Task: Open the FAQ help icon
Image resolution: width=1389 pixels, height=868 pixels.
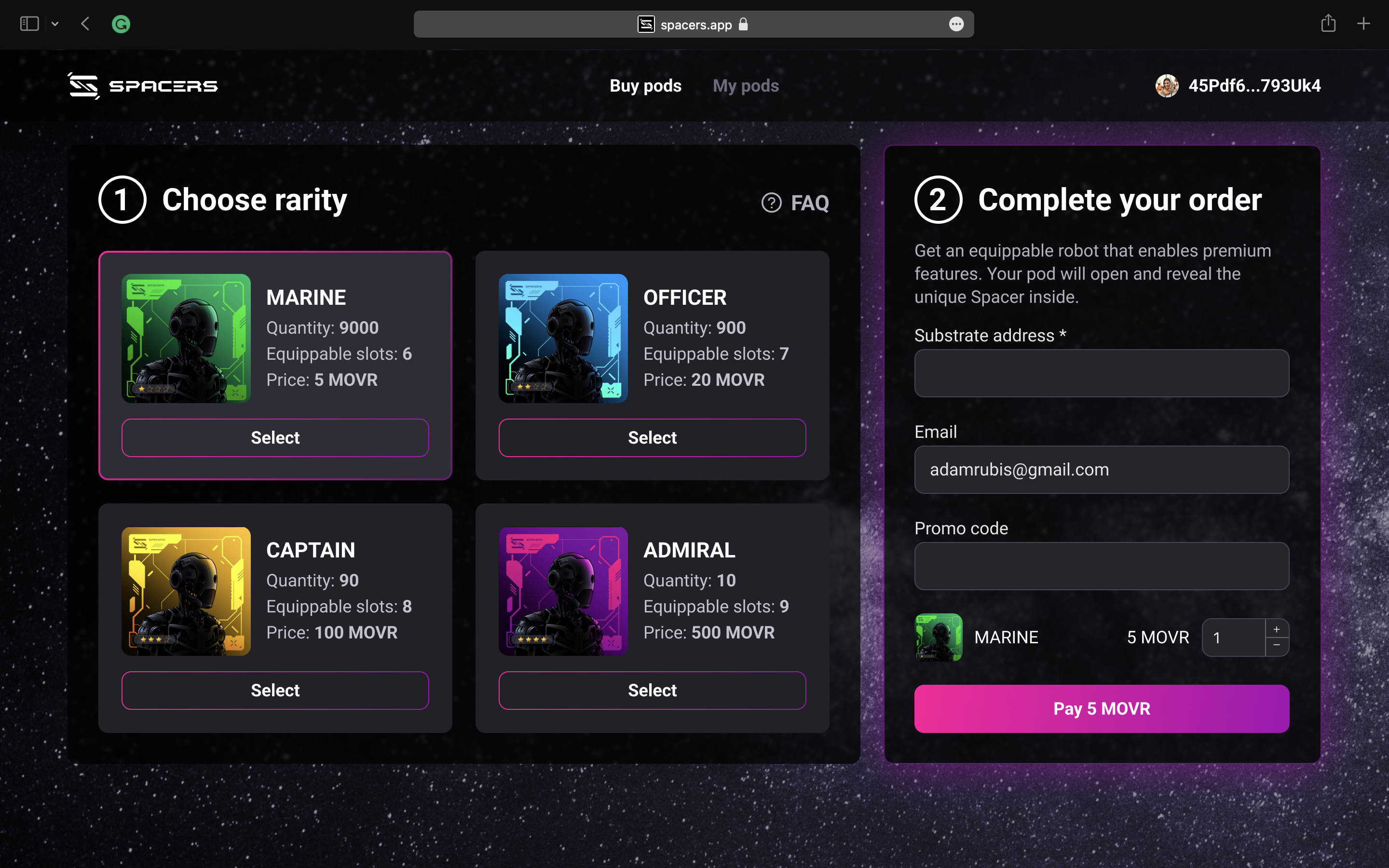Action: click(x=771, y=203)
